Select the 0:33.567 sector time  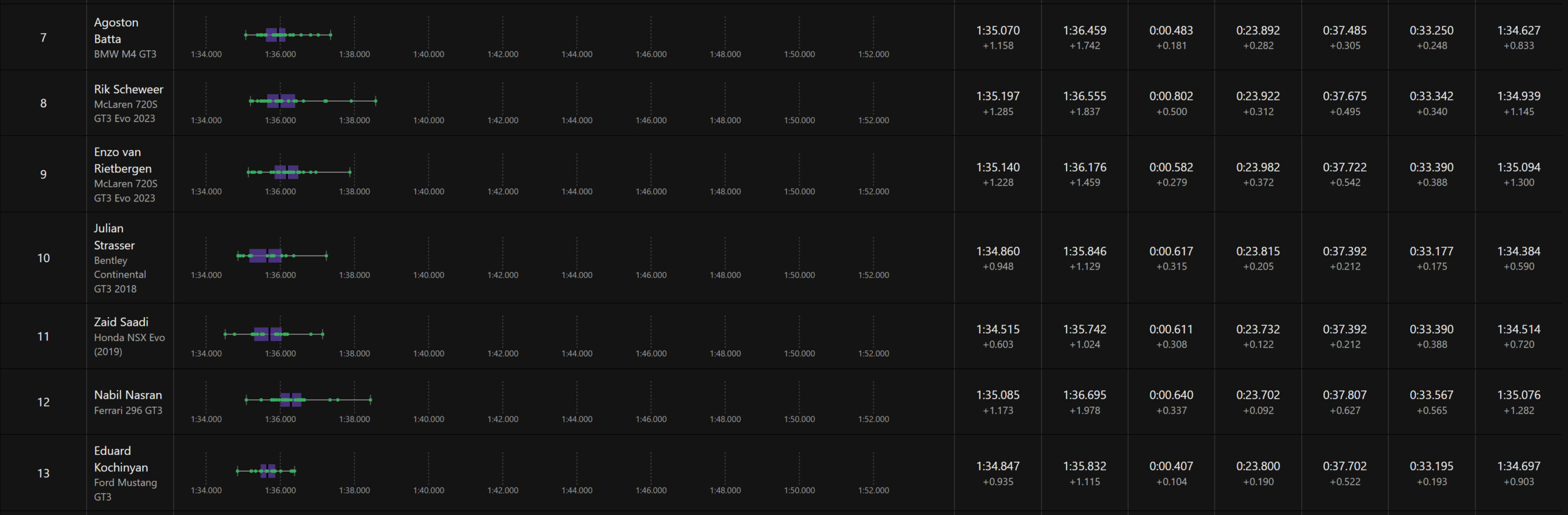pos(1431,395)
